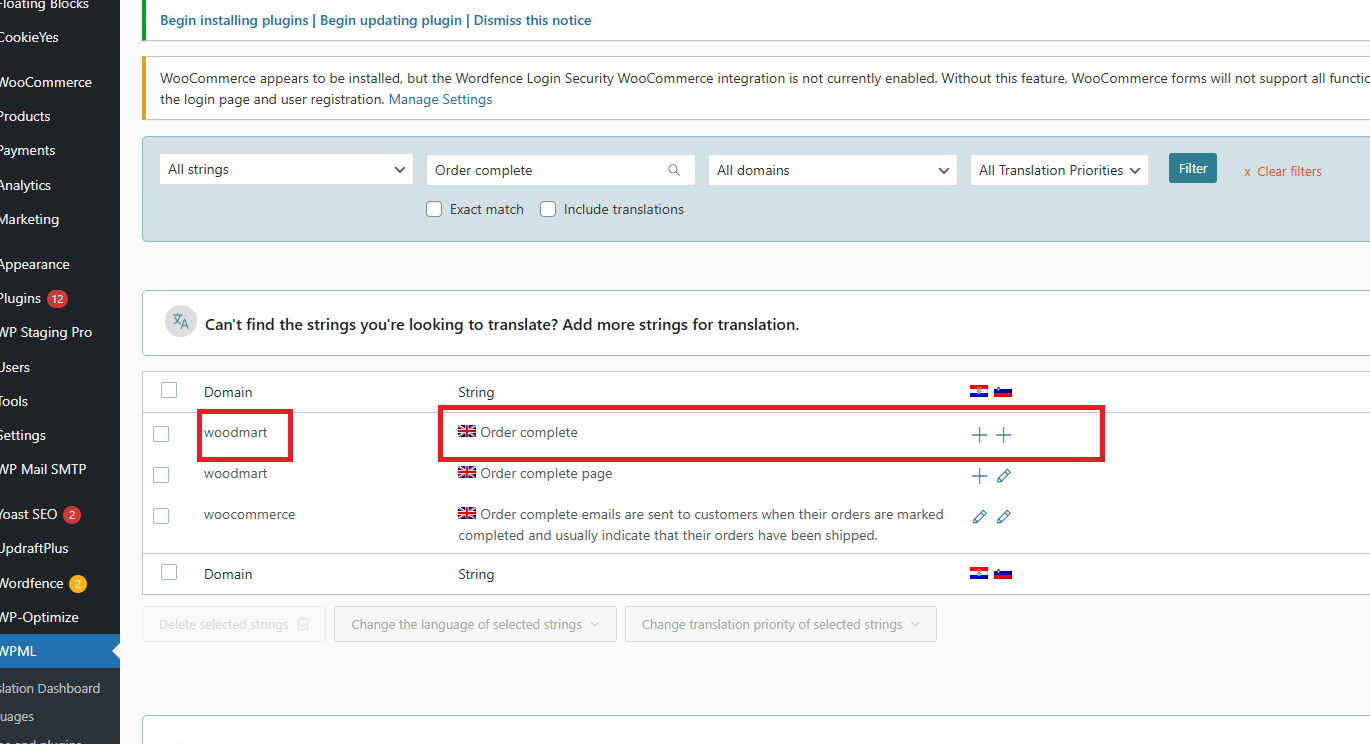Open the Translation Dashboard submenu item
The height and width of the screenshot is (744, 1370).
coord(50,689)
